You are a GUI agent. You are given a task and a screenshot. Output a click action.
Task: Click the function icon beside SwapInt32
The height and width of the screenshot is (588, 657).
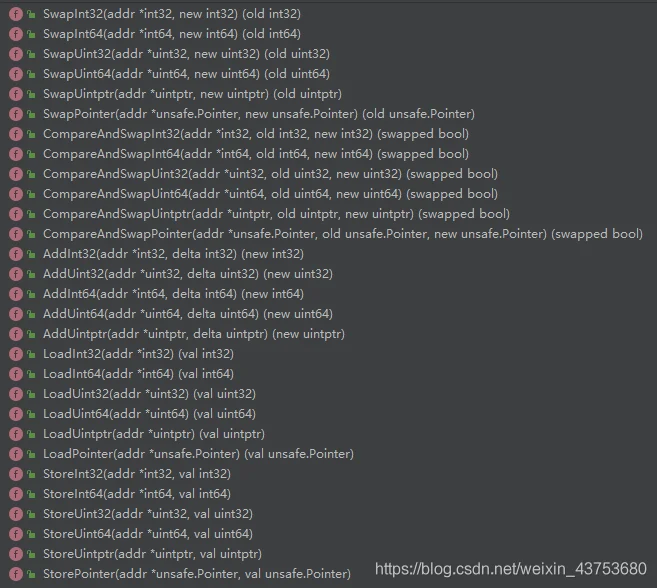(x=16, y=14)
